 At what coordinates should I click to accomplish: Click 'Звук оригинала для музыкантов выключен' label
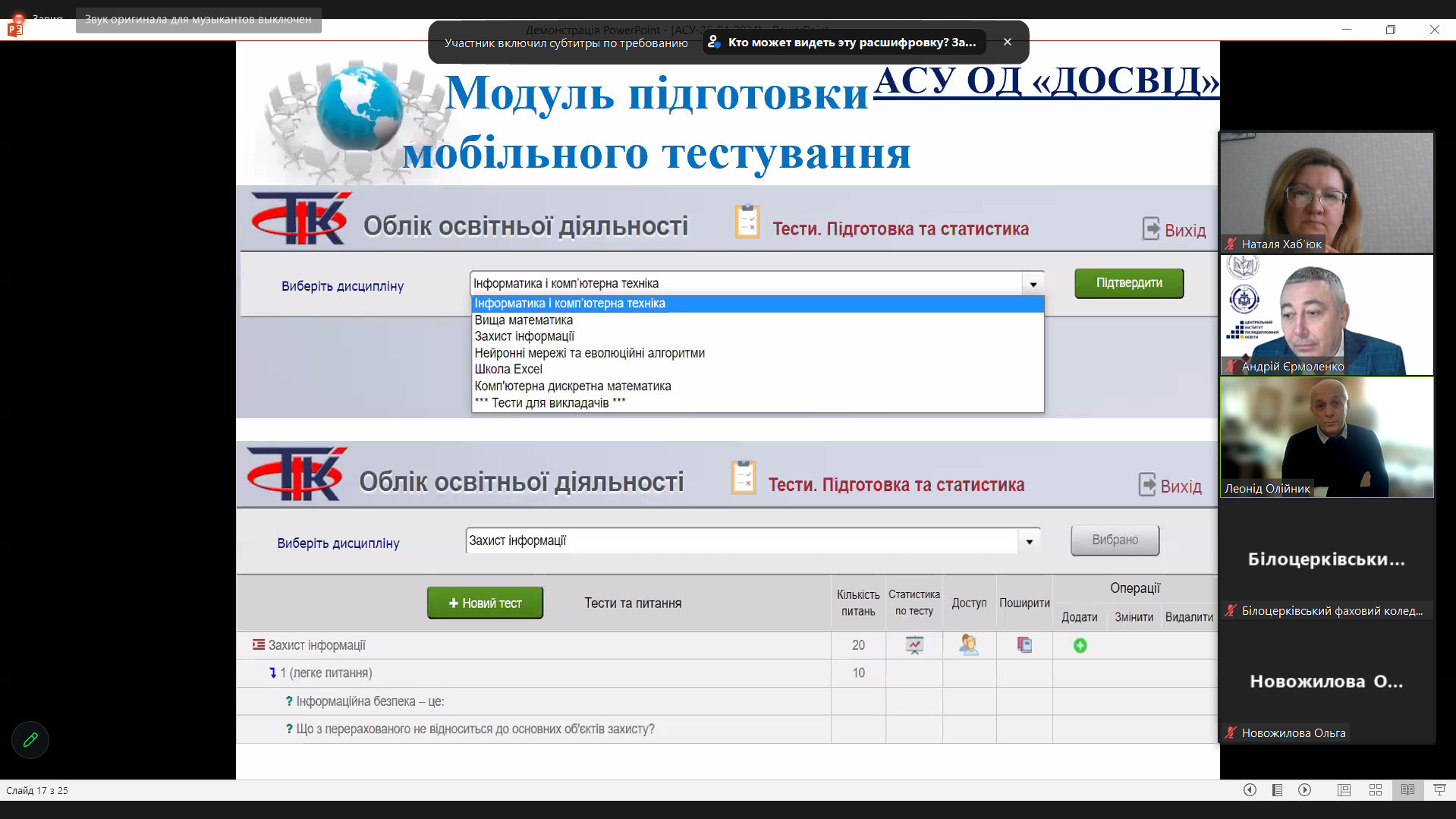(198, 20)
